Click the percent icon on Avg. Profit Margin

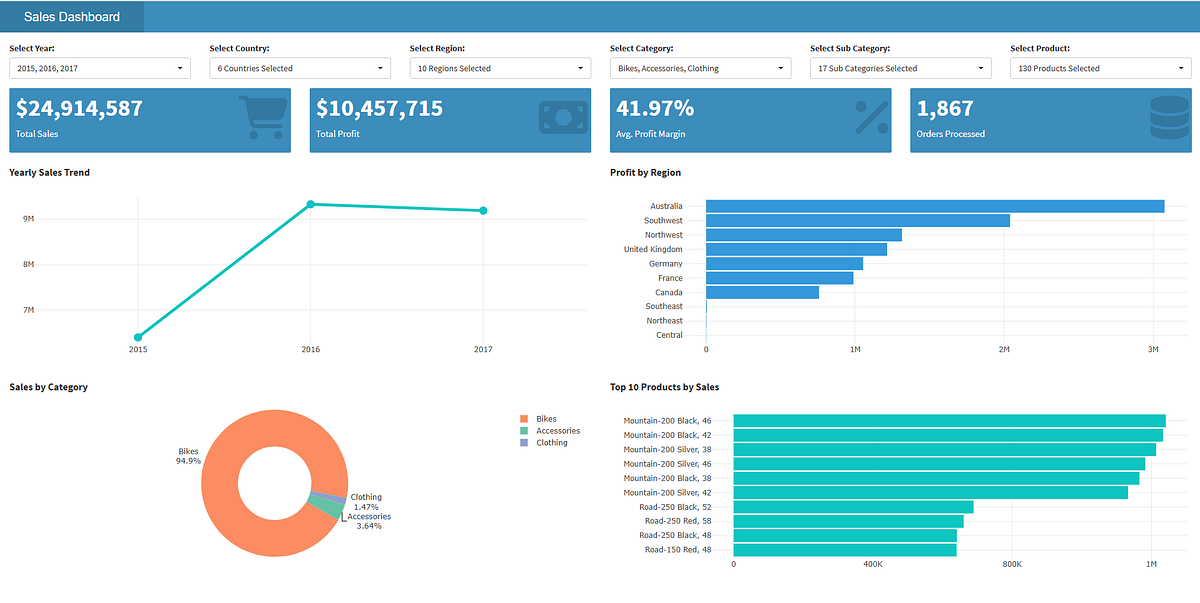point(872,118)
